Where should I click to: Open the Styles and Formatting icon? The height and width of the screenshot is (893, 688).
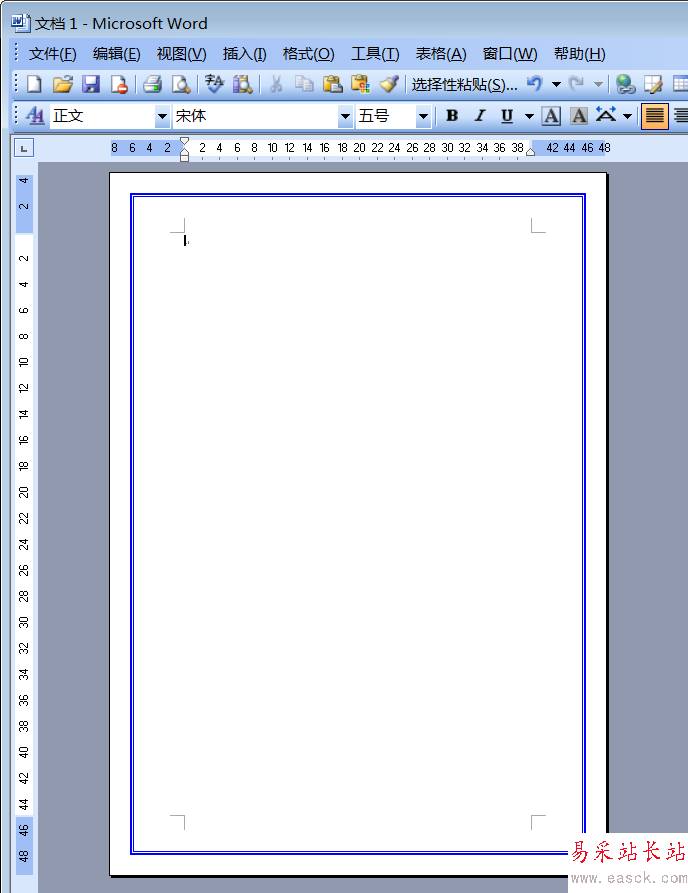coord(35,116)
